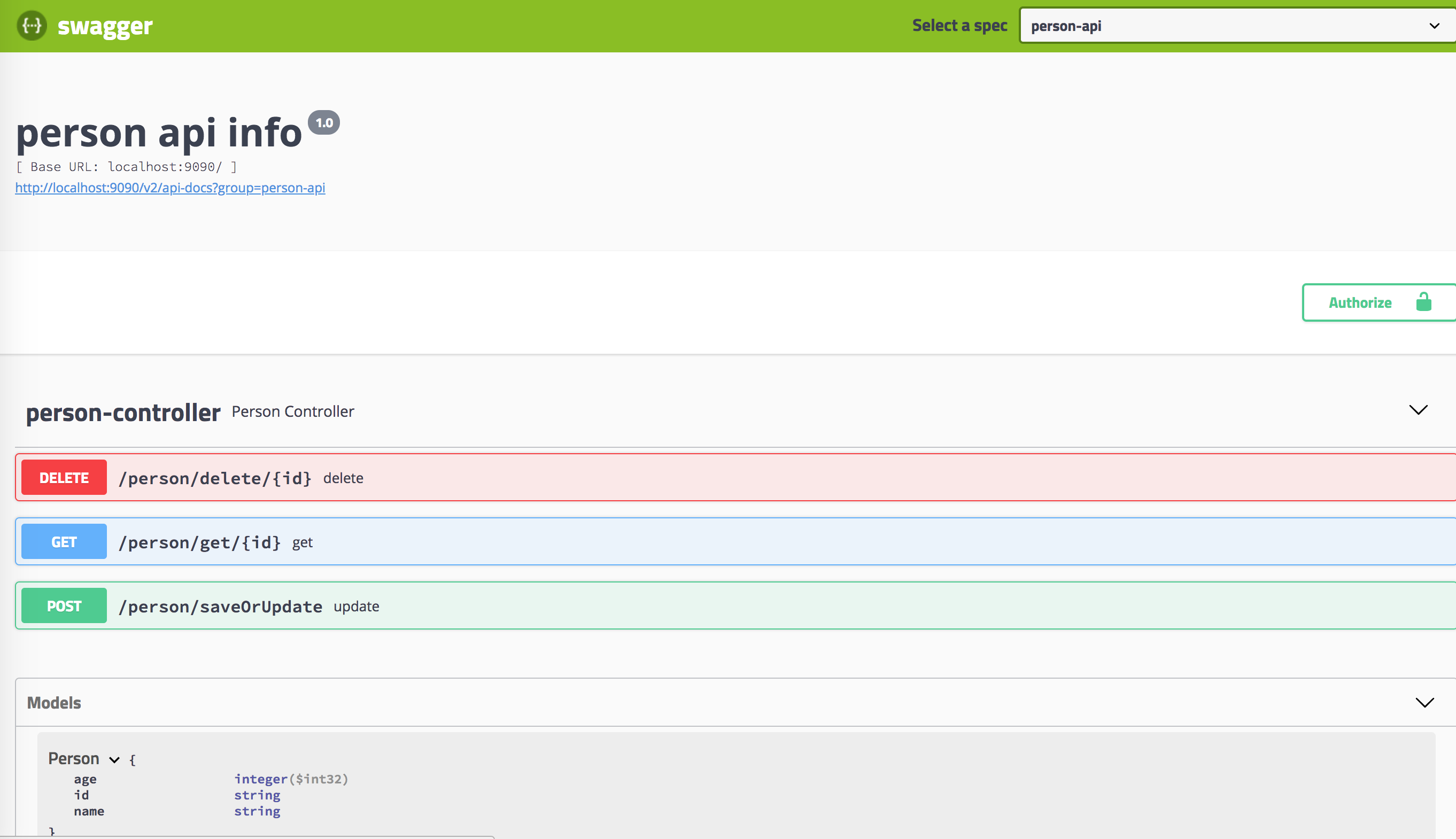The height and width of the screenshot is (839, 1456).
Task: Select the Base URL text
Action: tap(126, 167)
